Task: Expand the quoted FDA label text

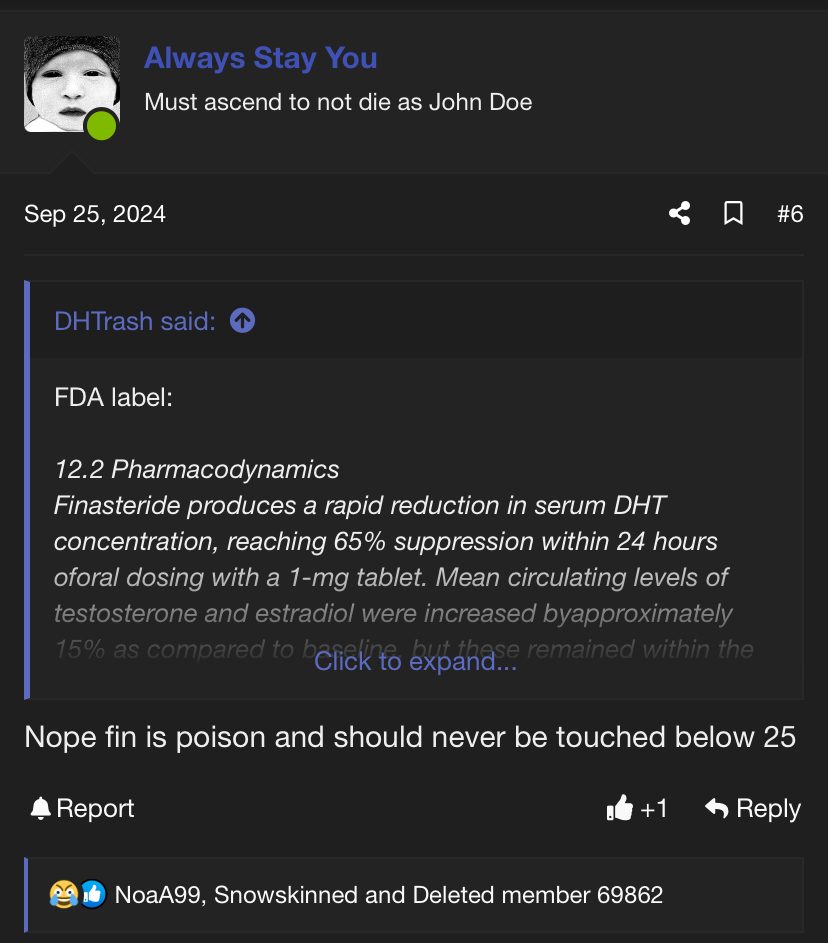Action: tap(415, 662)
